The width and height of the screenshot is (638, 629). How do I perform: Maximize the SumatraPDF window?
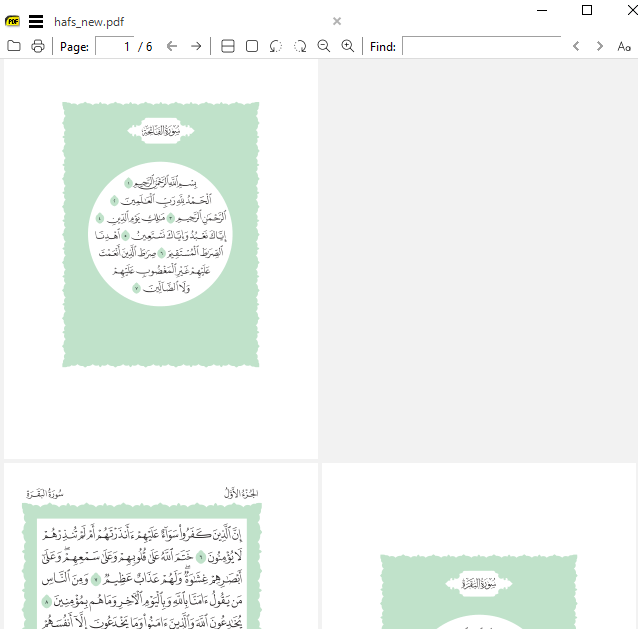pyautogui.click(x=587, y=10)
